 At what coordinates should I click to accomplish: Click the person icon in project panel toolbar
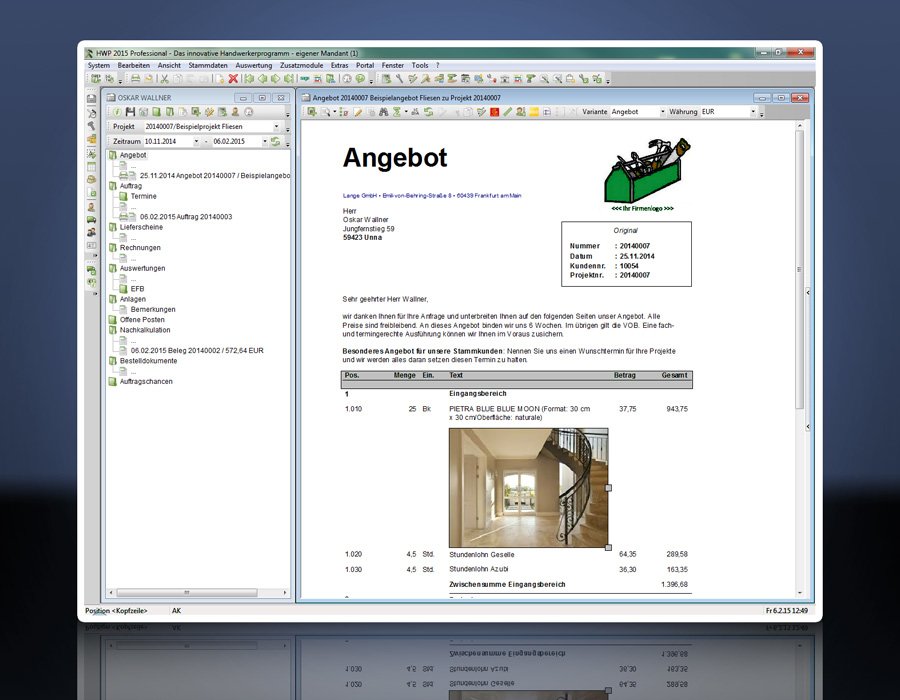[235, 112]
